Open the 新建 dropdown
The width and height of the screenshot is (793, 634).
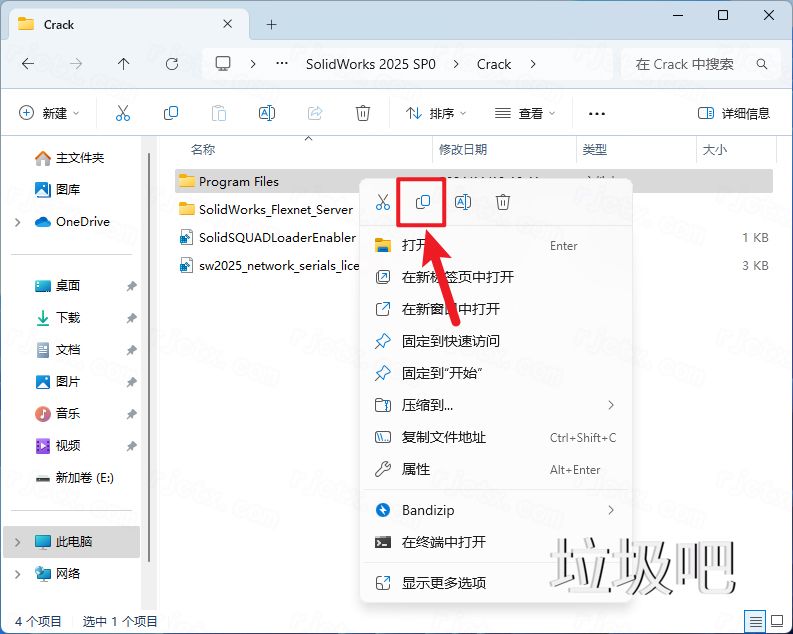coord(49,113)
